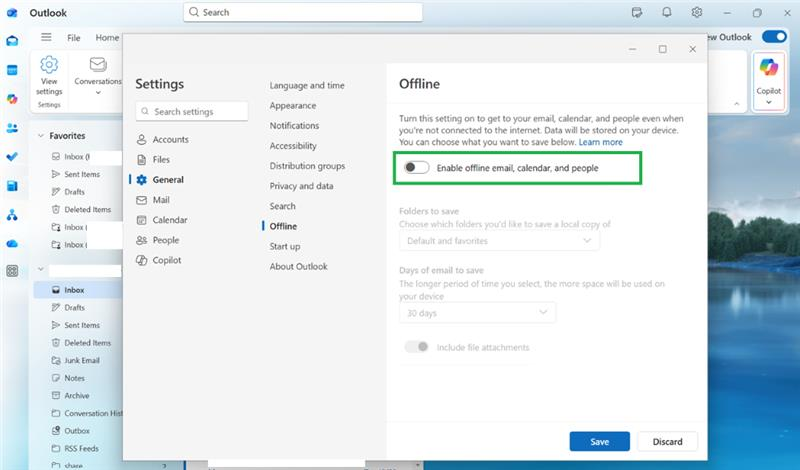Open the notifications bell icon
Screen dimensions: 800x470
(666, 12)
